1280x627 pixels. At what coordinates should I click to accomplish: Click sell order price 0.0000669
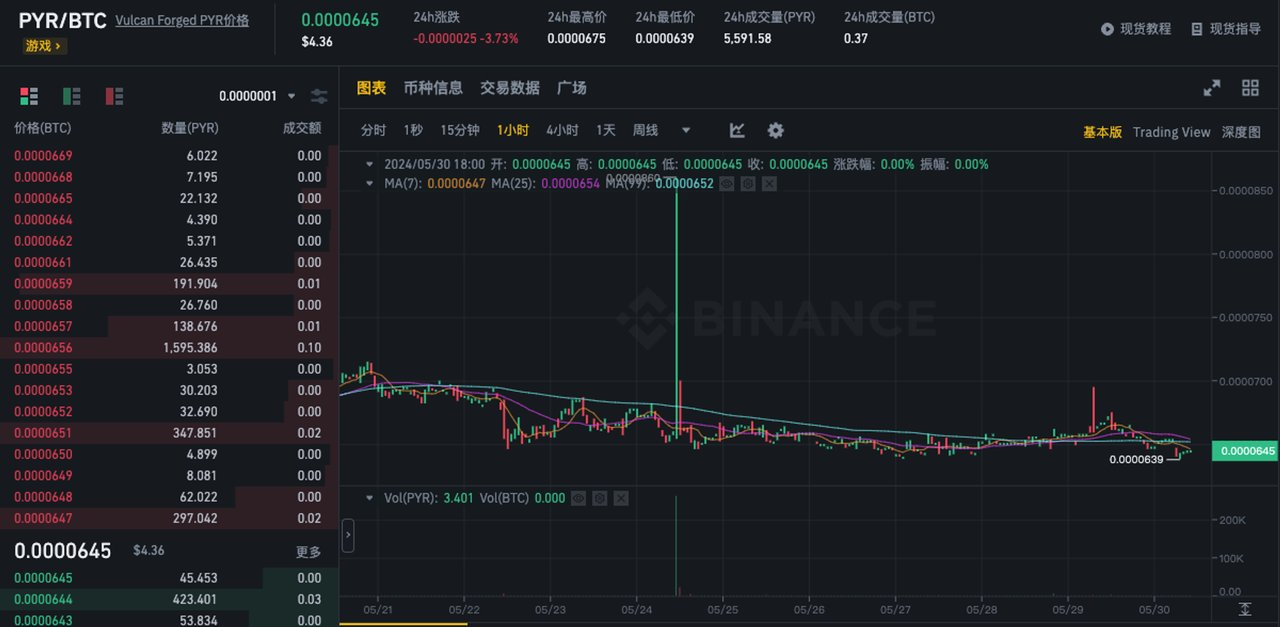point(43,156)
